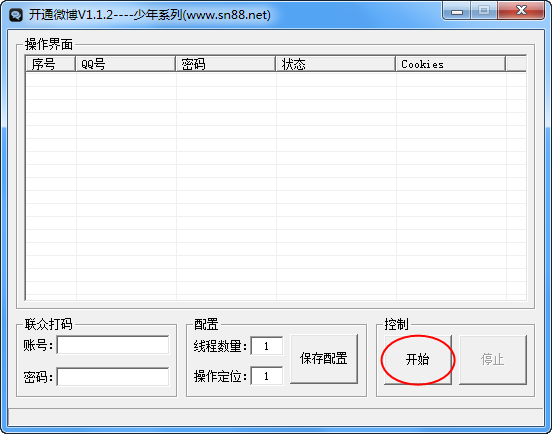Select the QQ号 column header
This screenshot has height=434, width=552.
[x=126, y=64]
